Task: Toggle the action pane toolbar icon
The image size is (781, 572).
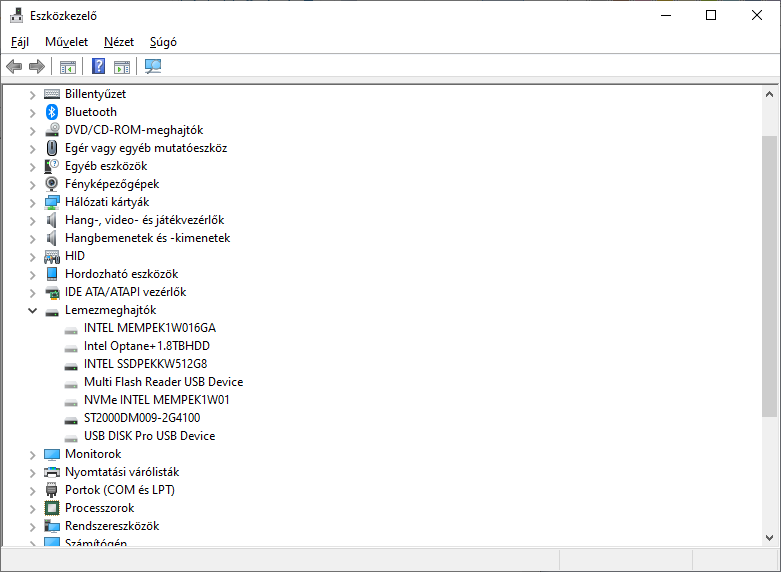Action: [x=122, y=66]
